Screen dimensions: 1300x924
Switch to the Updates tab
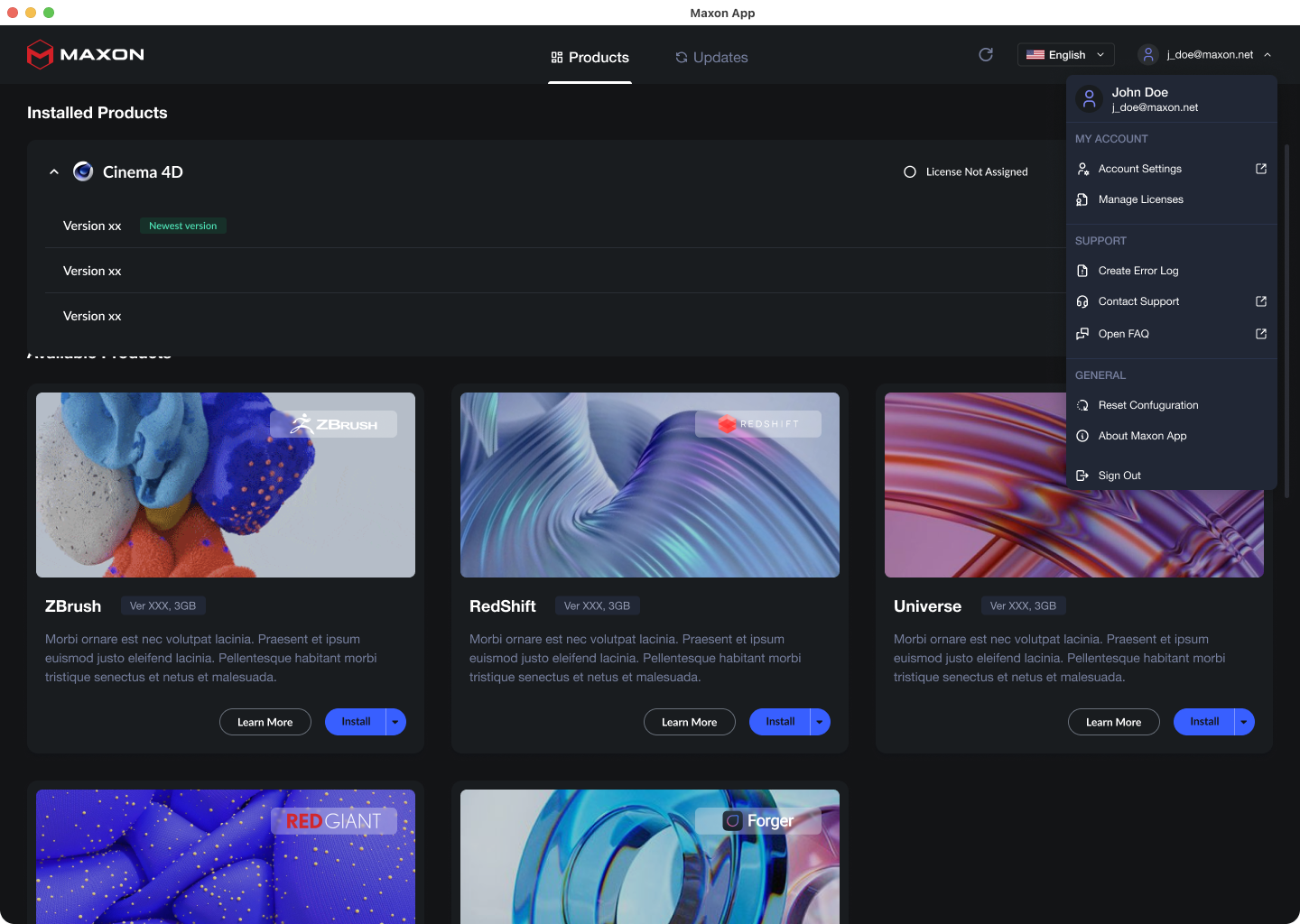(711, 58)
